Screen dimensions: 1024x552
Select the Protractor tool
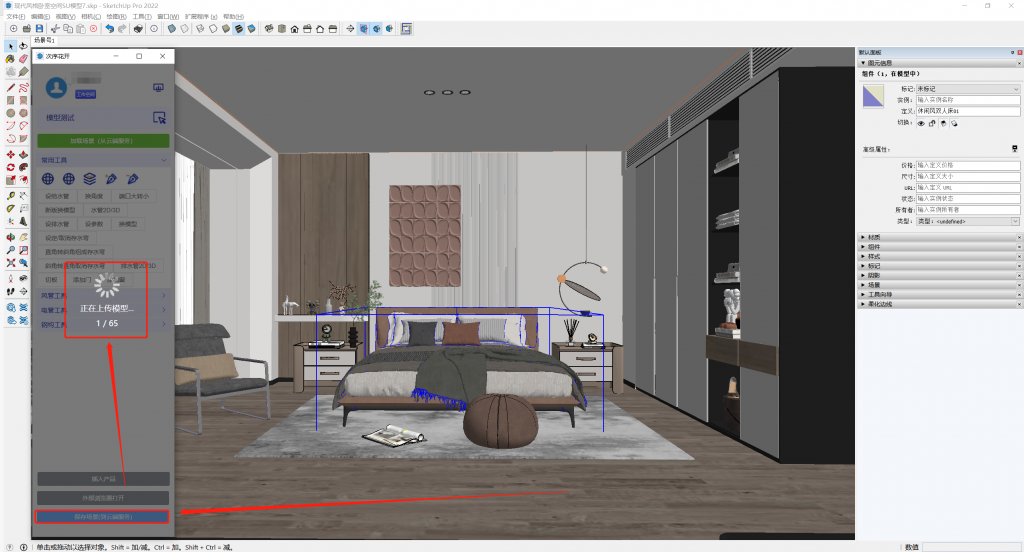click(x=10, y=208)
